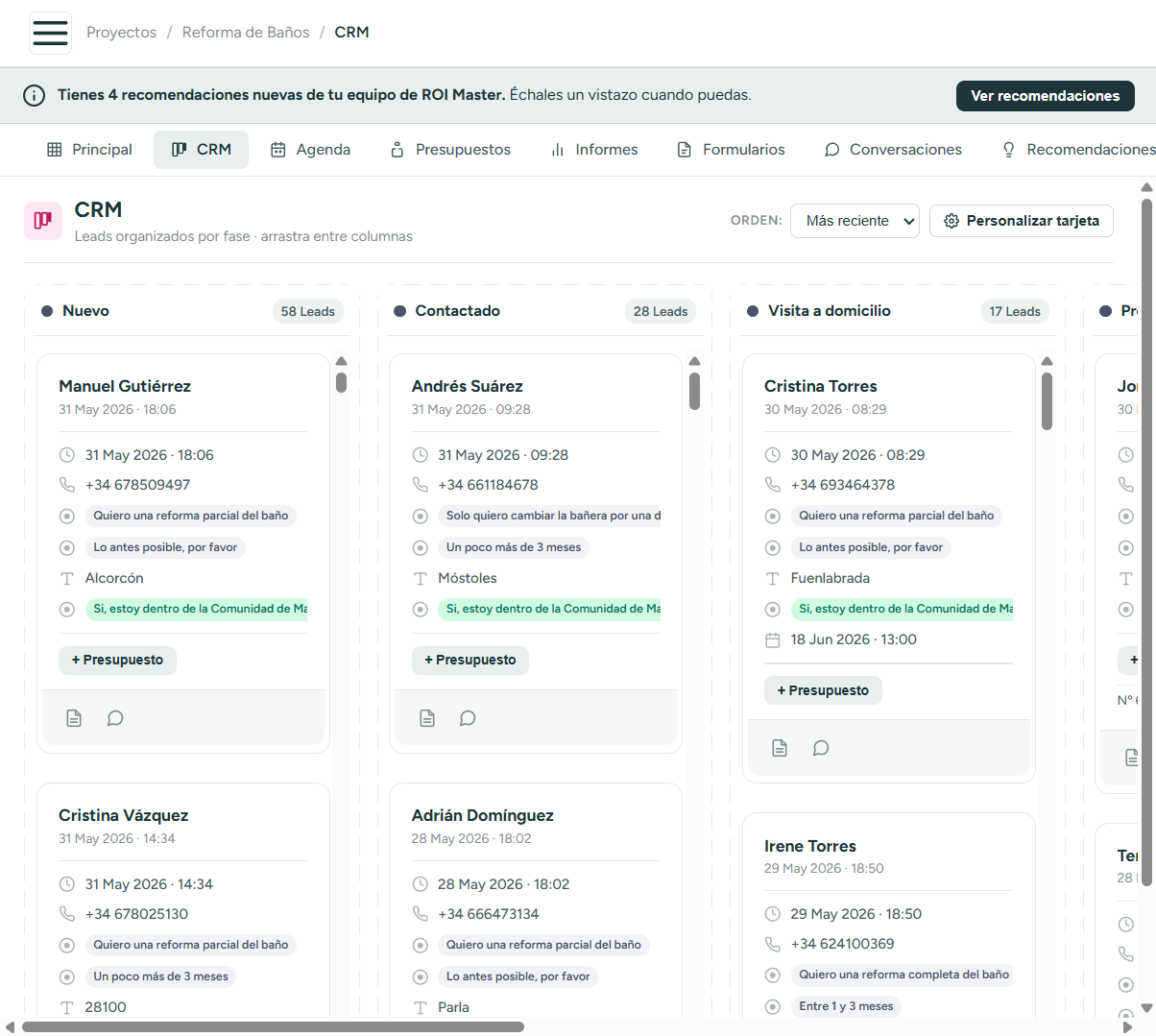
Task: Switch to the Principal tab
Action: (x=89, y=150)
